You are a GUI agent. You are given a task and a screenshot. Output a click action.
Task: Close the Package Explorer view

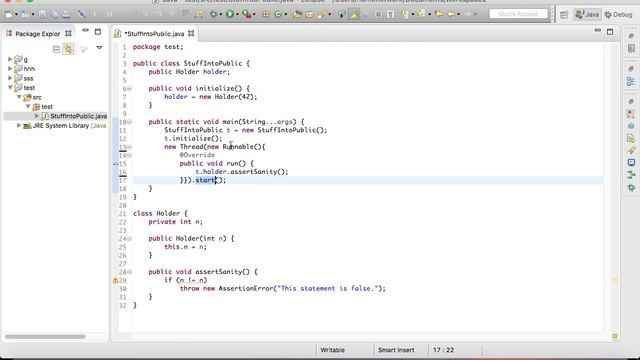click(69, 33)
